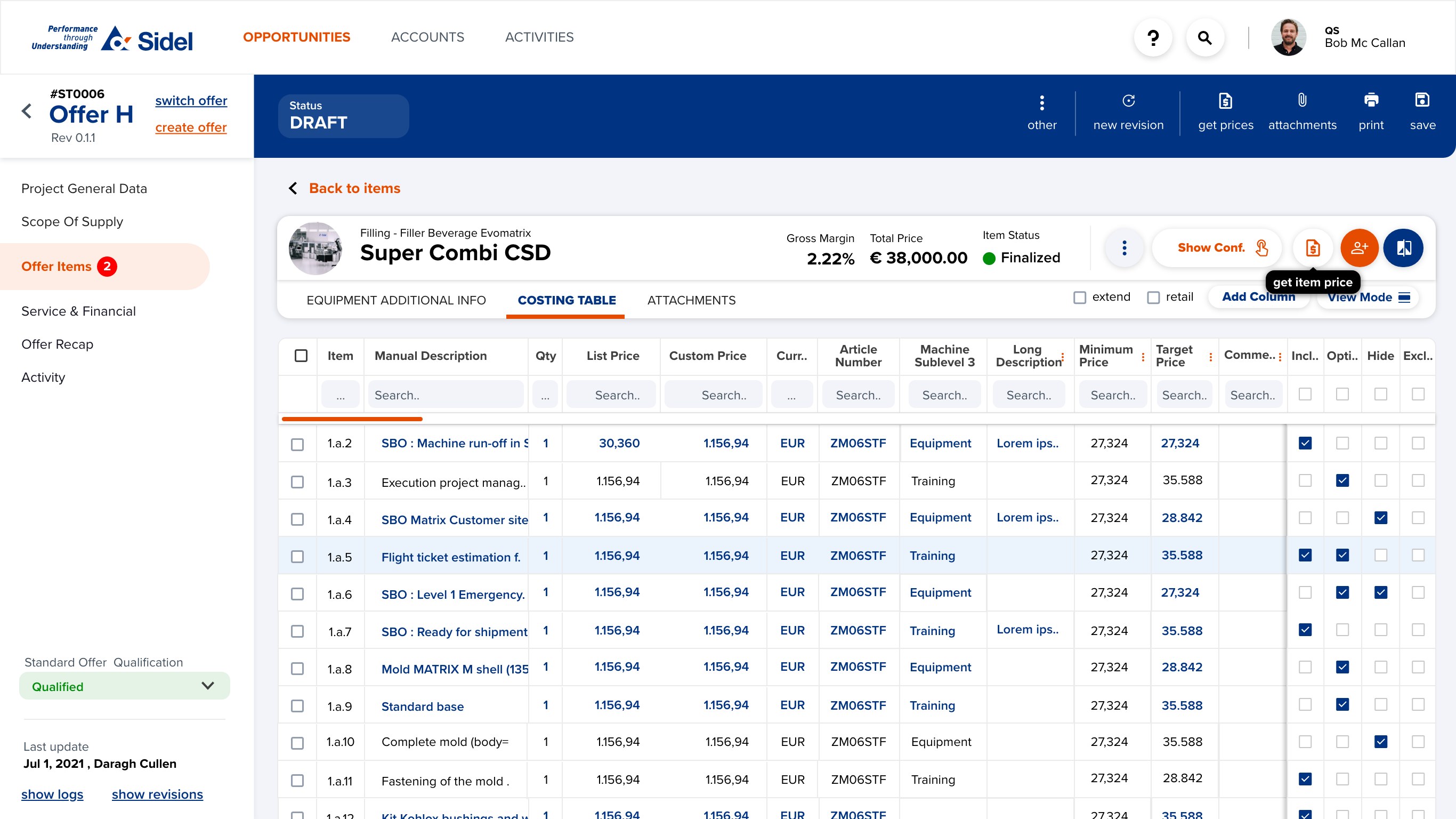Click the get item price document icon
This screenshot has width=1456, height=819.
click(1313, 248)
